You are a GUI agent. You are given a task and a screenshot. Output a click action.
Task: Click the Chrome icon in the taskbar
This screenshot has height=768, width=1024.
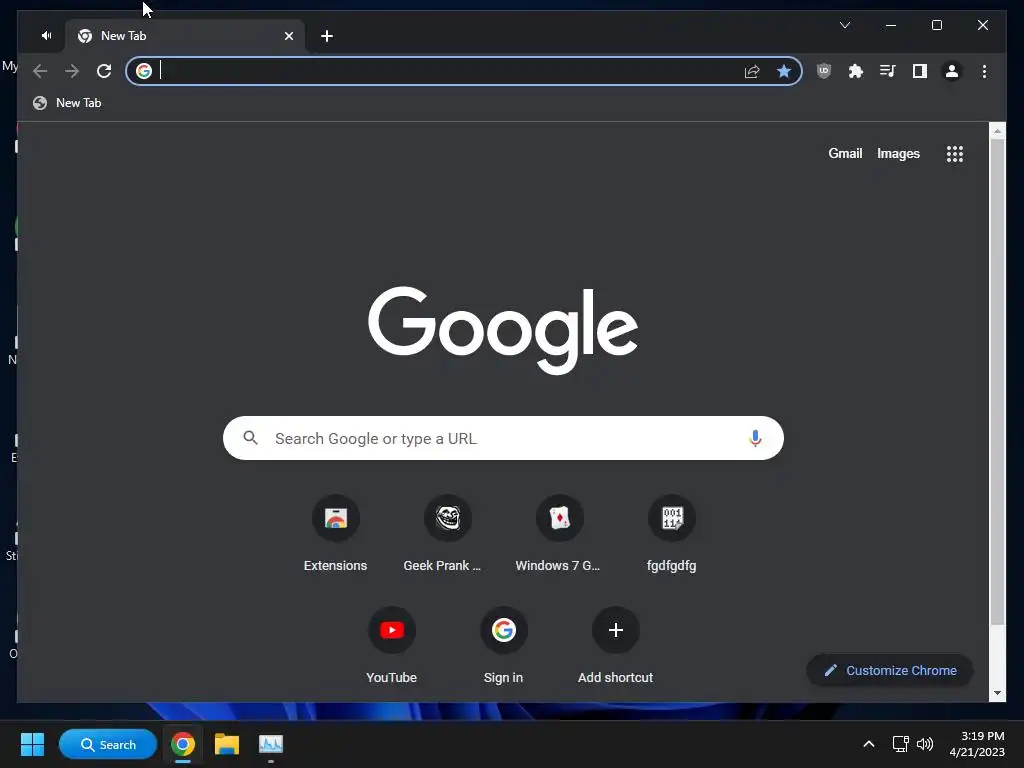(x=183, y=744)
